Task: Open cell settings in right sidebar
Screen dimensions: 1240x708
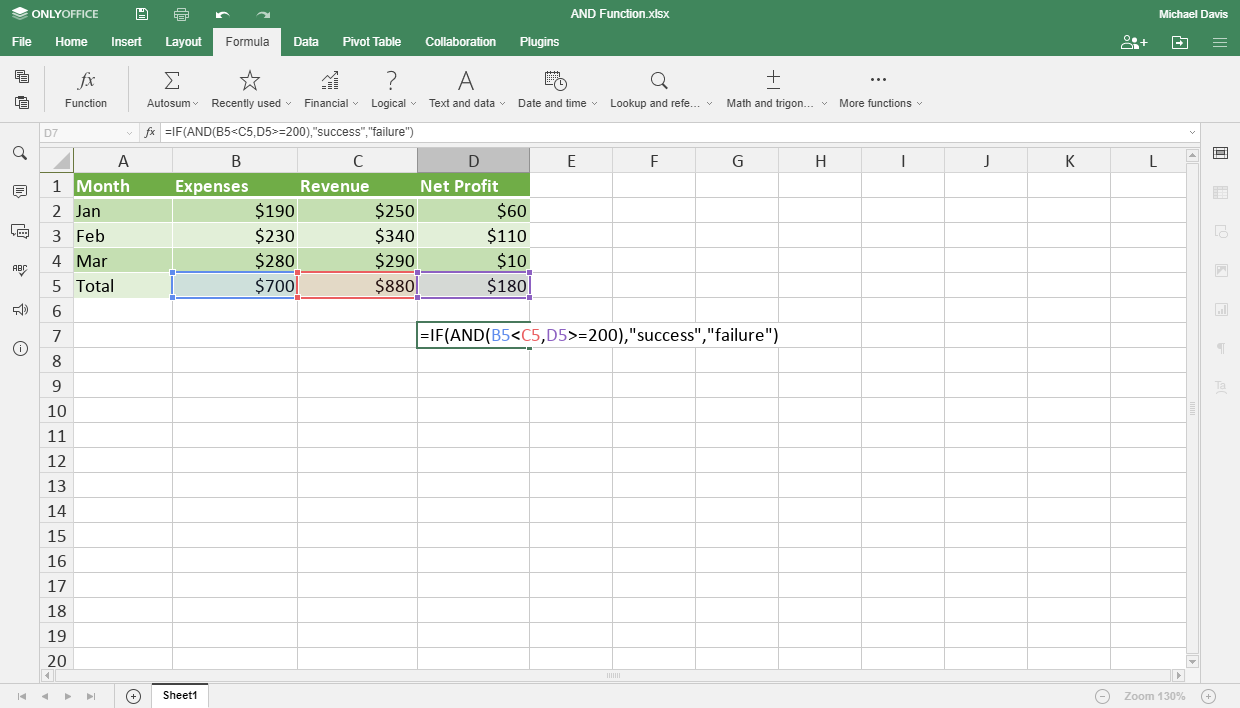Action: (x=1220, y=153)
